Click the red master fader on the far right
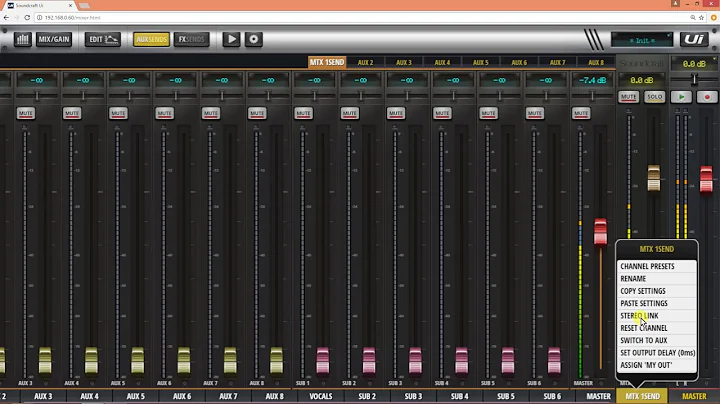This screenshot has height=404, width=720. click(x=706, y=179)
